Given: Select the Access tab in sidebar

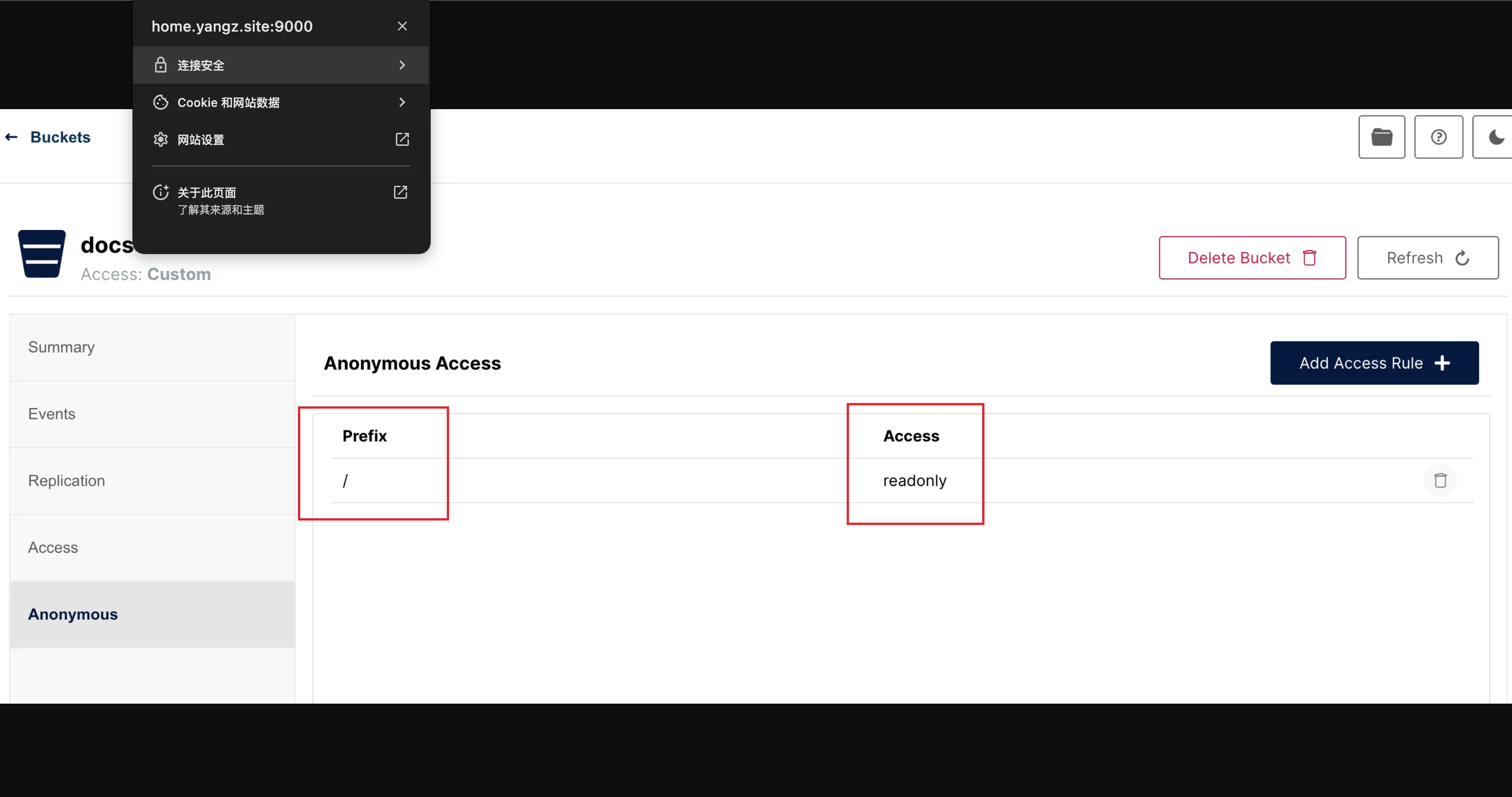Looking at the screenshot, I should tap(53, 548).
